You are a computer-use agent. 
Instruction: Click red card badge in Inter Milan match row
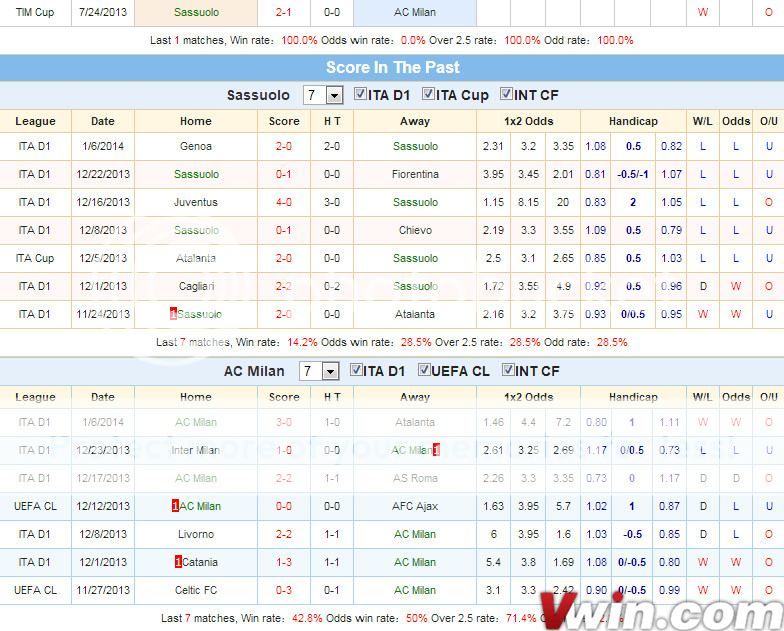[x=436, y=450]
